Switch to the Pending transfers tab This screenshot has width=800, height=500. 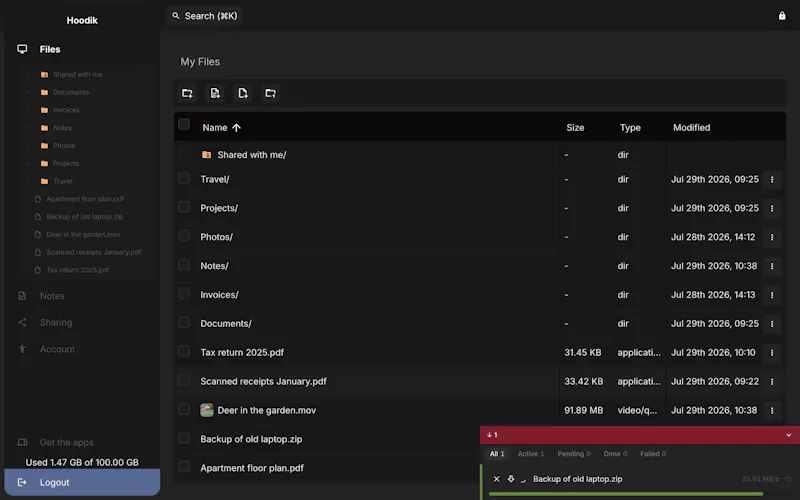tap(574, 454)
